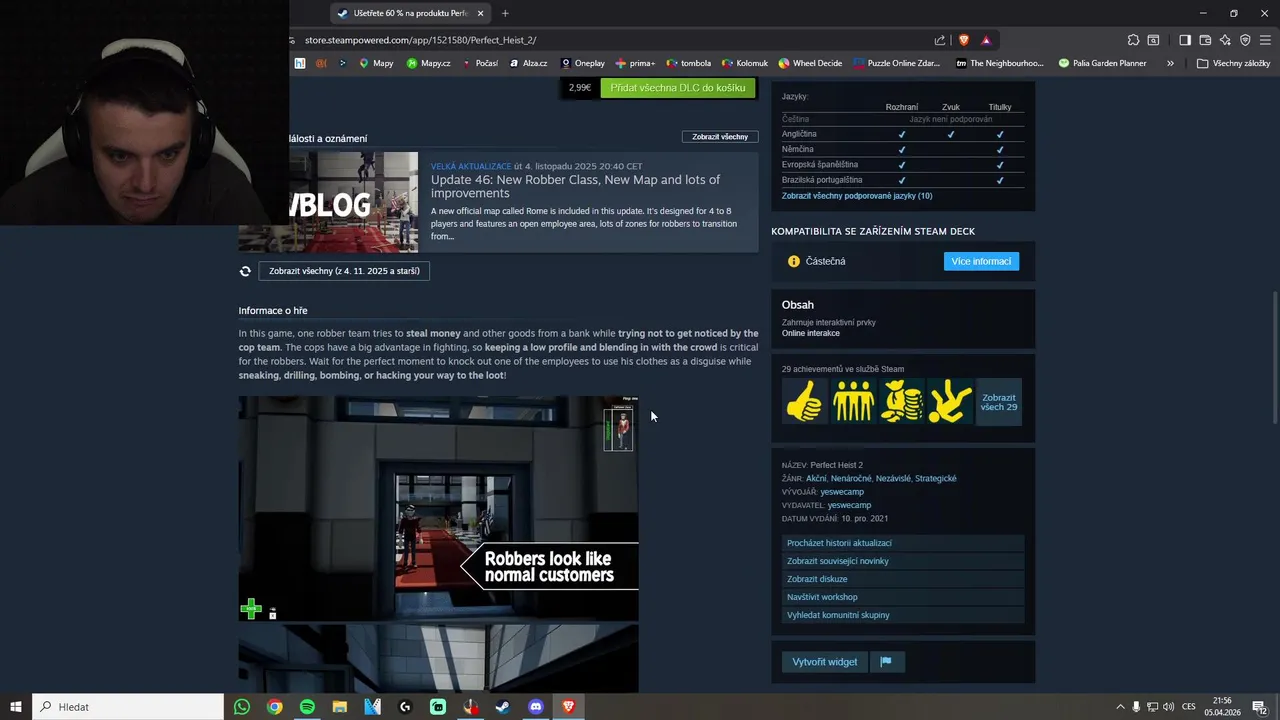Click the three-people achievement icon

pyautogui.click(x=853, y=401)
